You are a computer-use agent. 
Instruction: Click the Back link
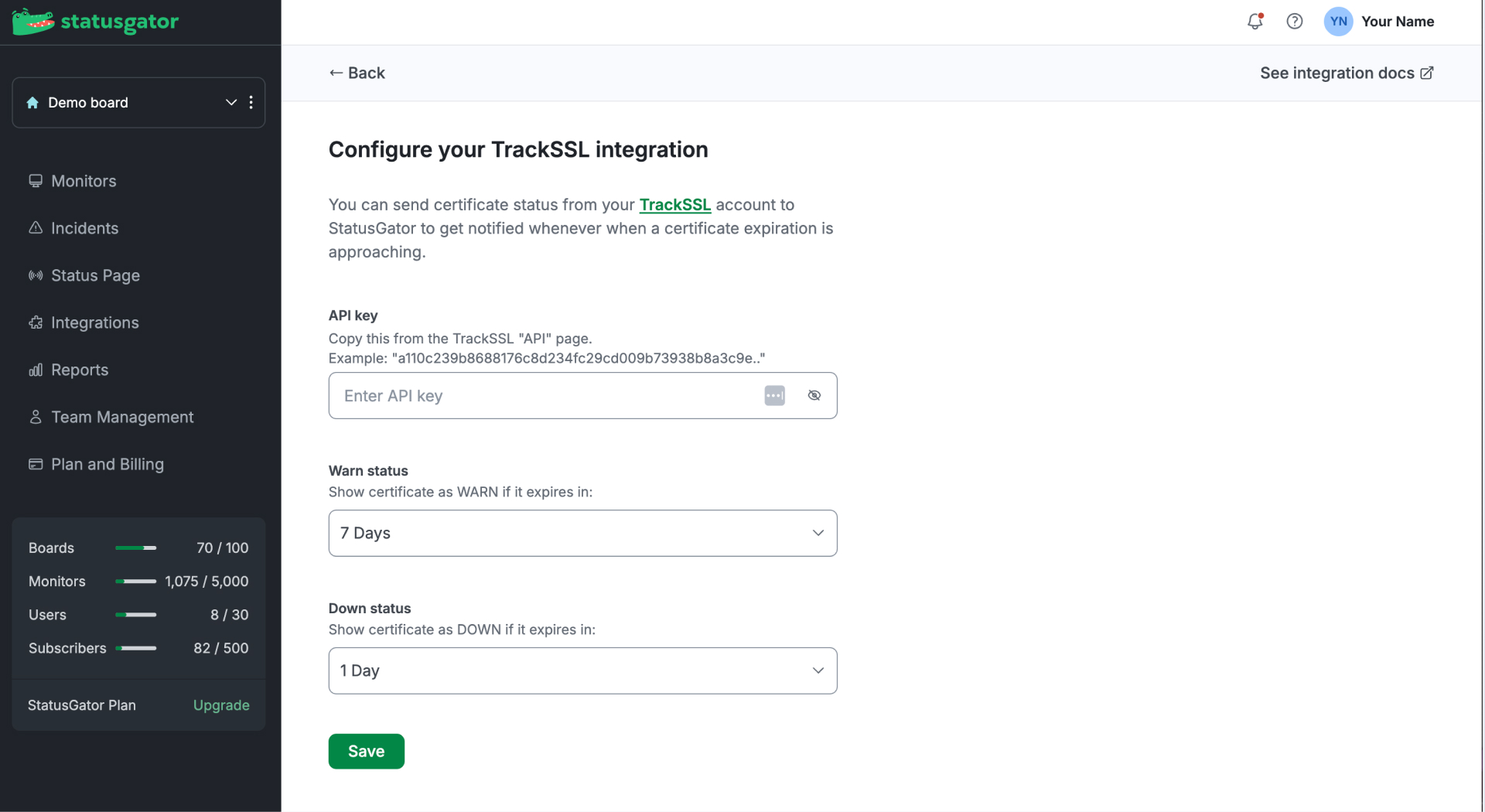tap(357, 73)
